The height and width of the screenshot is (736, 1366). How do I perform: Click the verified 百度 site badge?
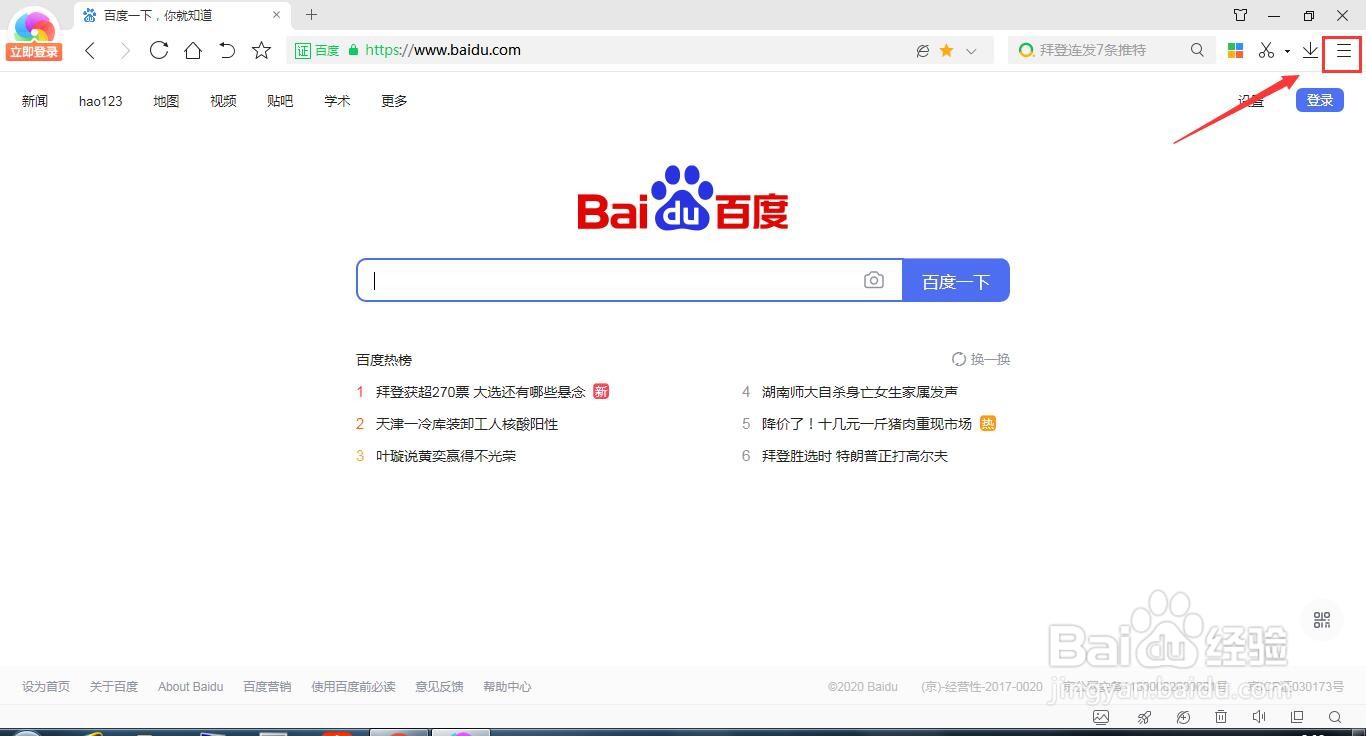coord(317,50)
